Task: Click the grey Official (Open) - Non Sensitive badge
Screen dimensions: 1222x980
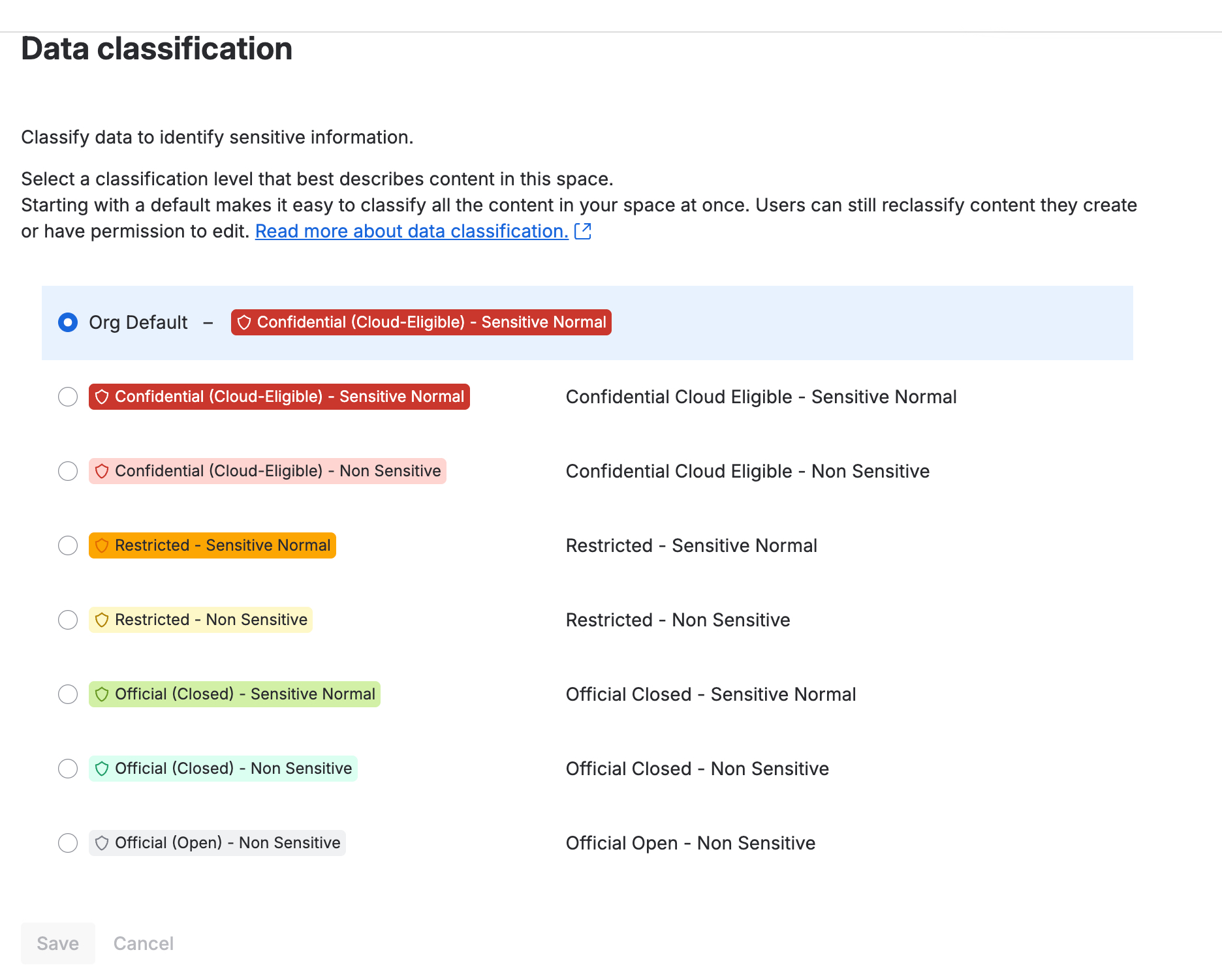Action: (x=217, y=843)
